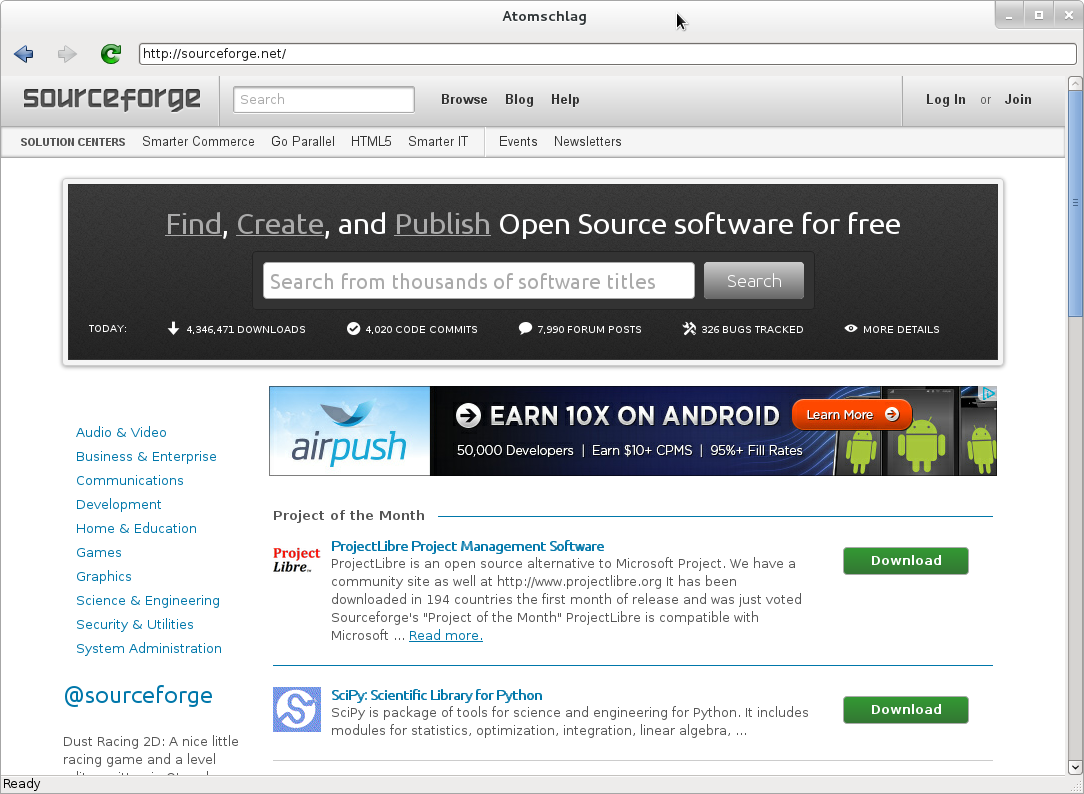Open the Browse menu

463,99
